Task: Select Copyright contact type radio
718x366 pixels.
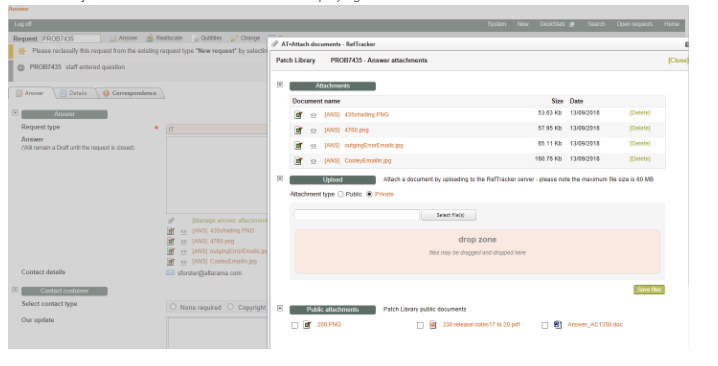Action: pos(230,307)
